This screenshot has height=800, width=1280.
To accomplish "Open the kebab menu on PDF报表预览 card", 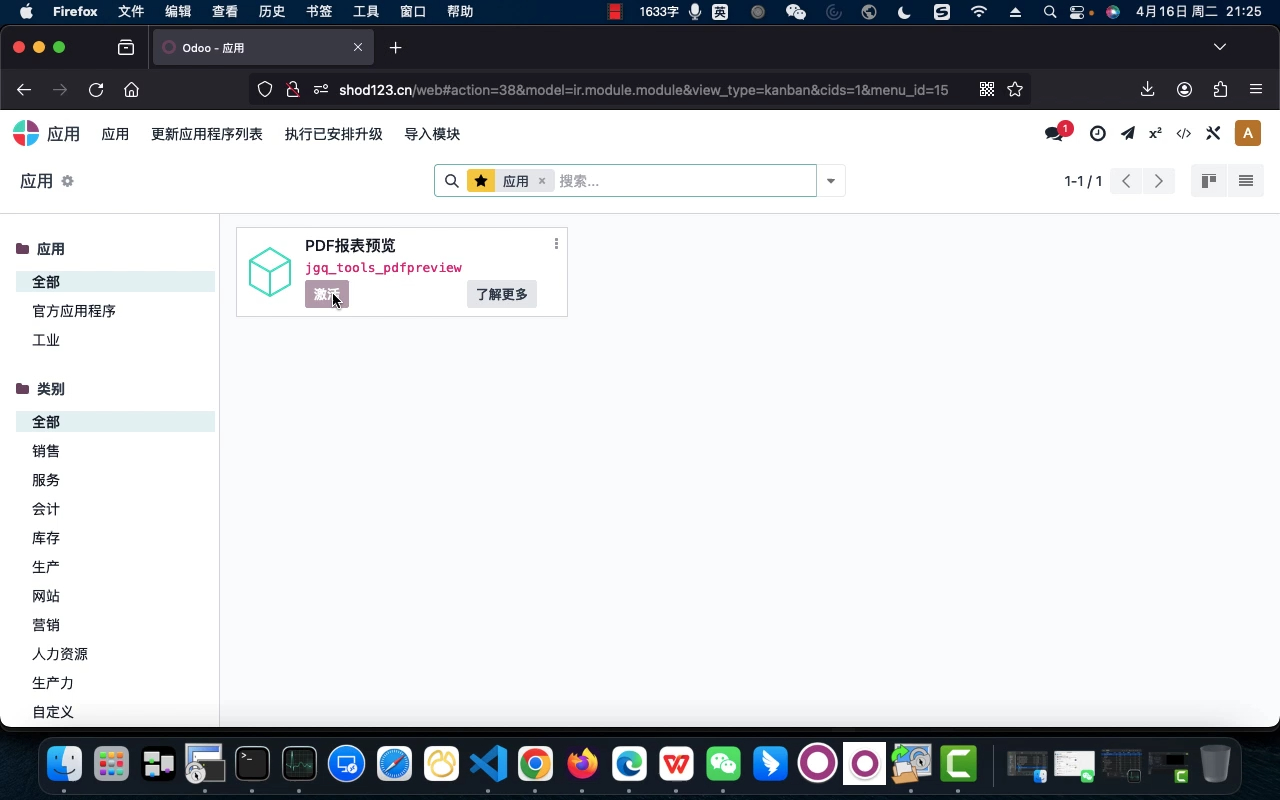I will (556, 243).
